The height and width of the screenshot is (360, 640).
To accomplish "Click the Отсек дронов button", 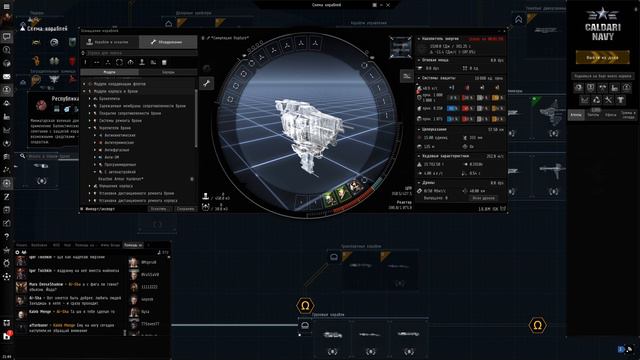I will [483, 198].
